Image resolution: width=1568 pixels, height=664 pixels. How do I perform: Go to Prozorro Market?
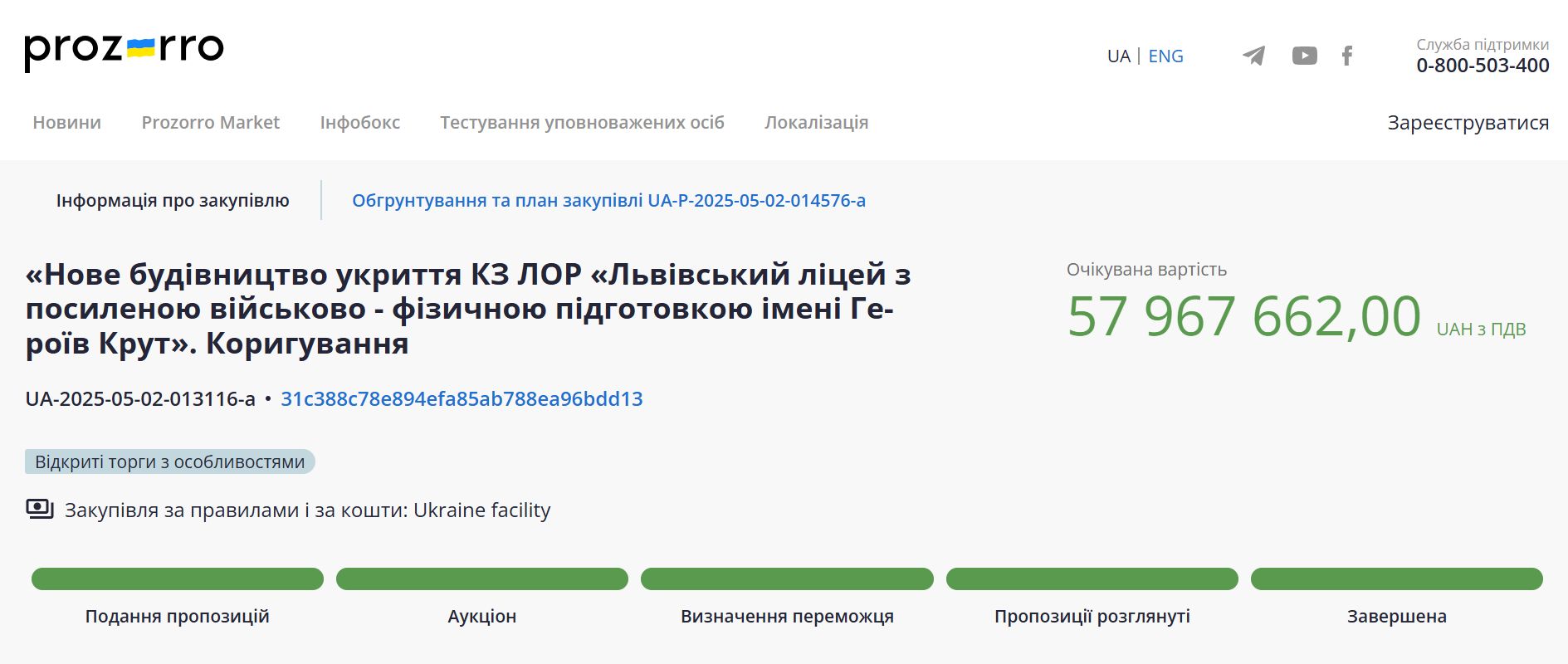click(210, 123)
